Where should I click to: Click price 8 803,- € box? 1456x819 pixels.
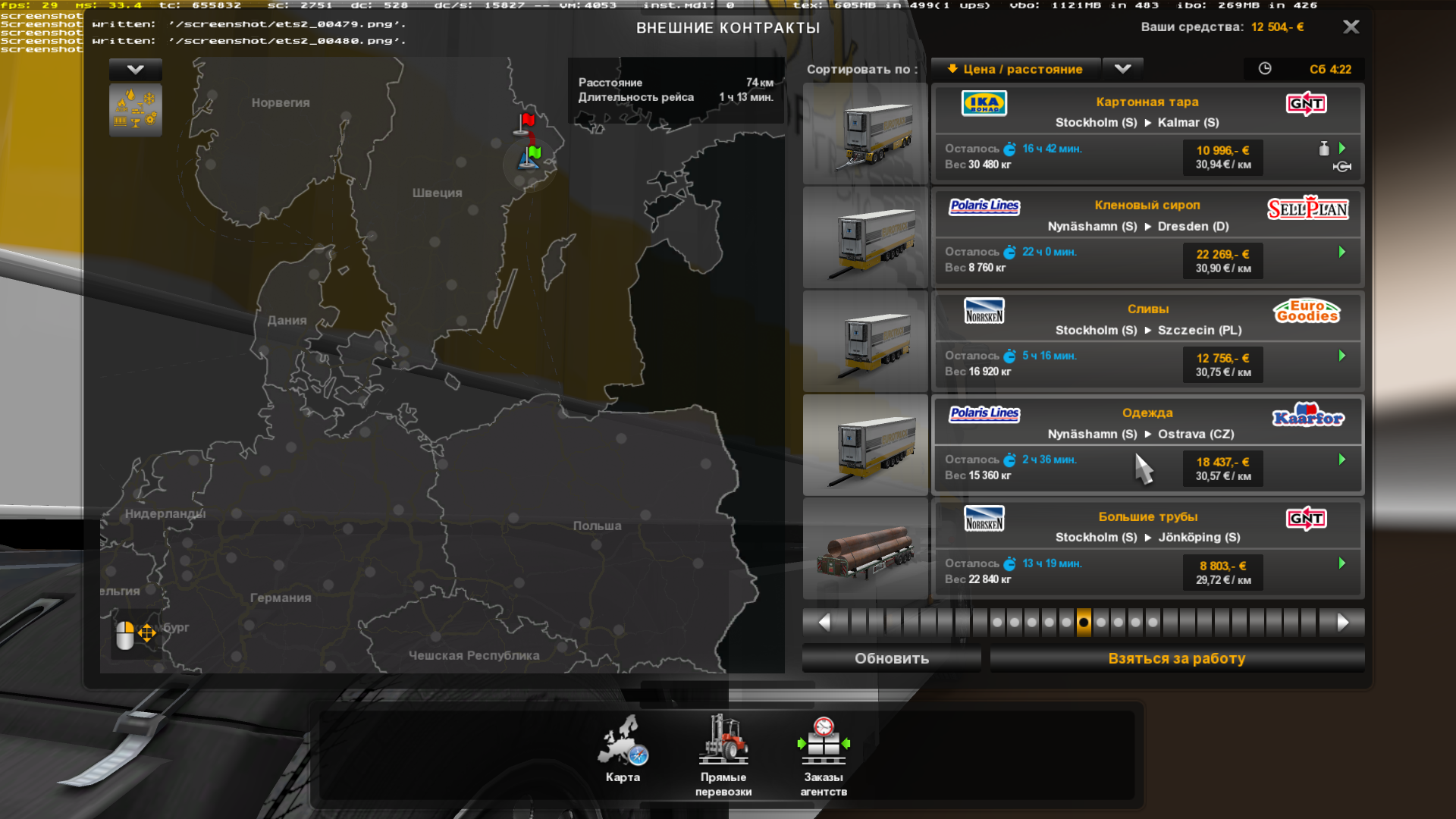pyautogui.click(x=1223, y=573)
